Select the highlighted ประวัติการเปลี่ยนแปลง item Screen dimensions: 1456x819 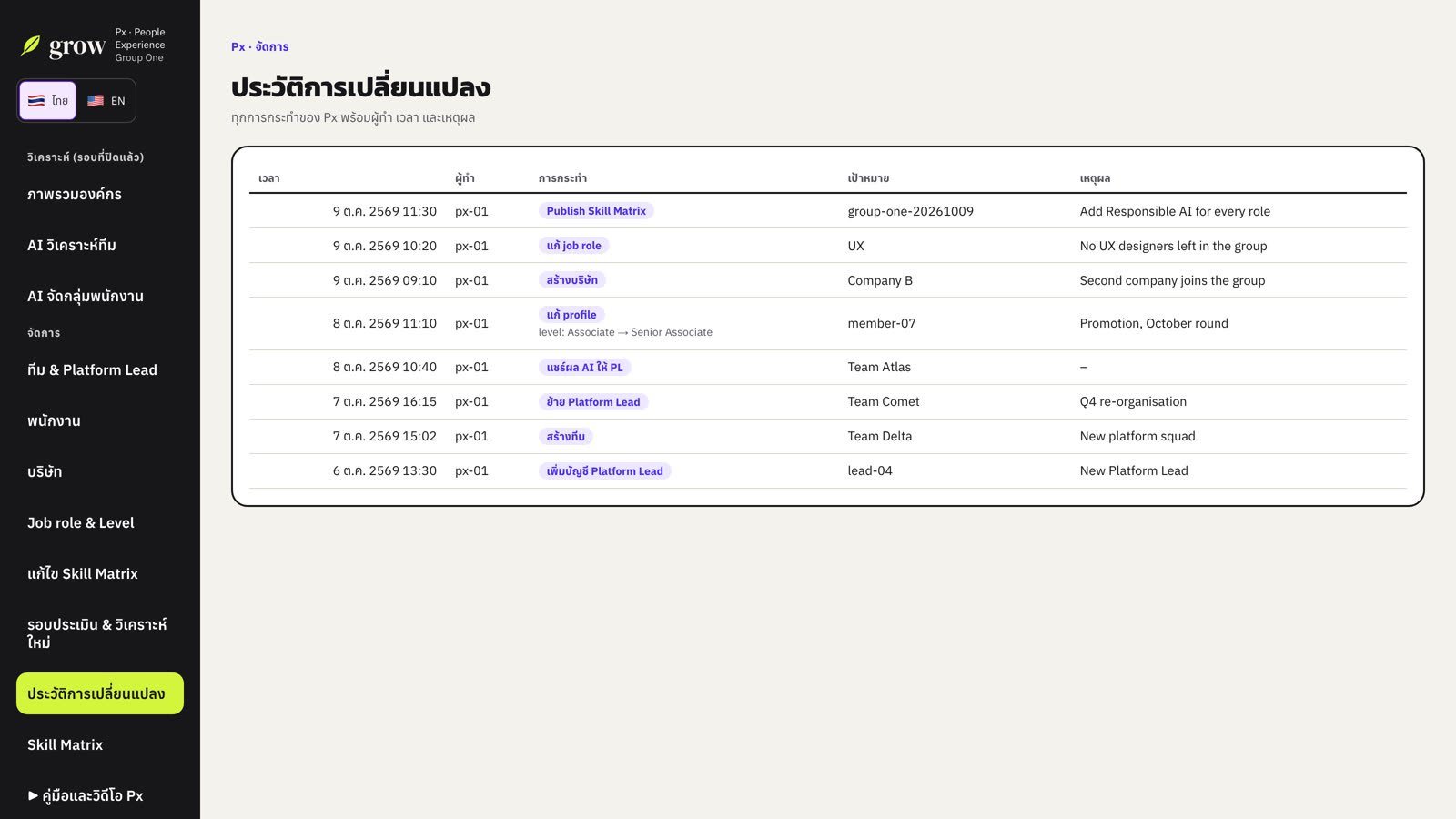pyautogui.click(x=100, y=693)
